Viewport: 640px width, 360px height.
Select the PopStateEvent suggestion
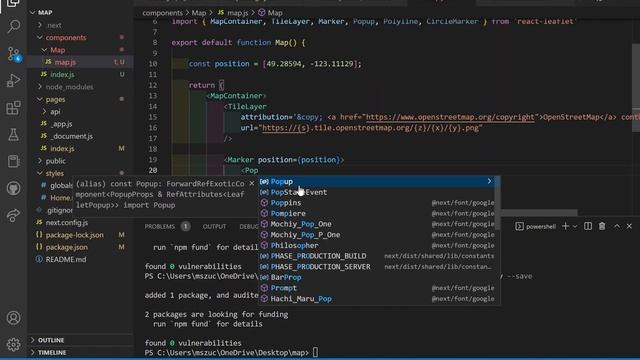tap(377, 192)
